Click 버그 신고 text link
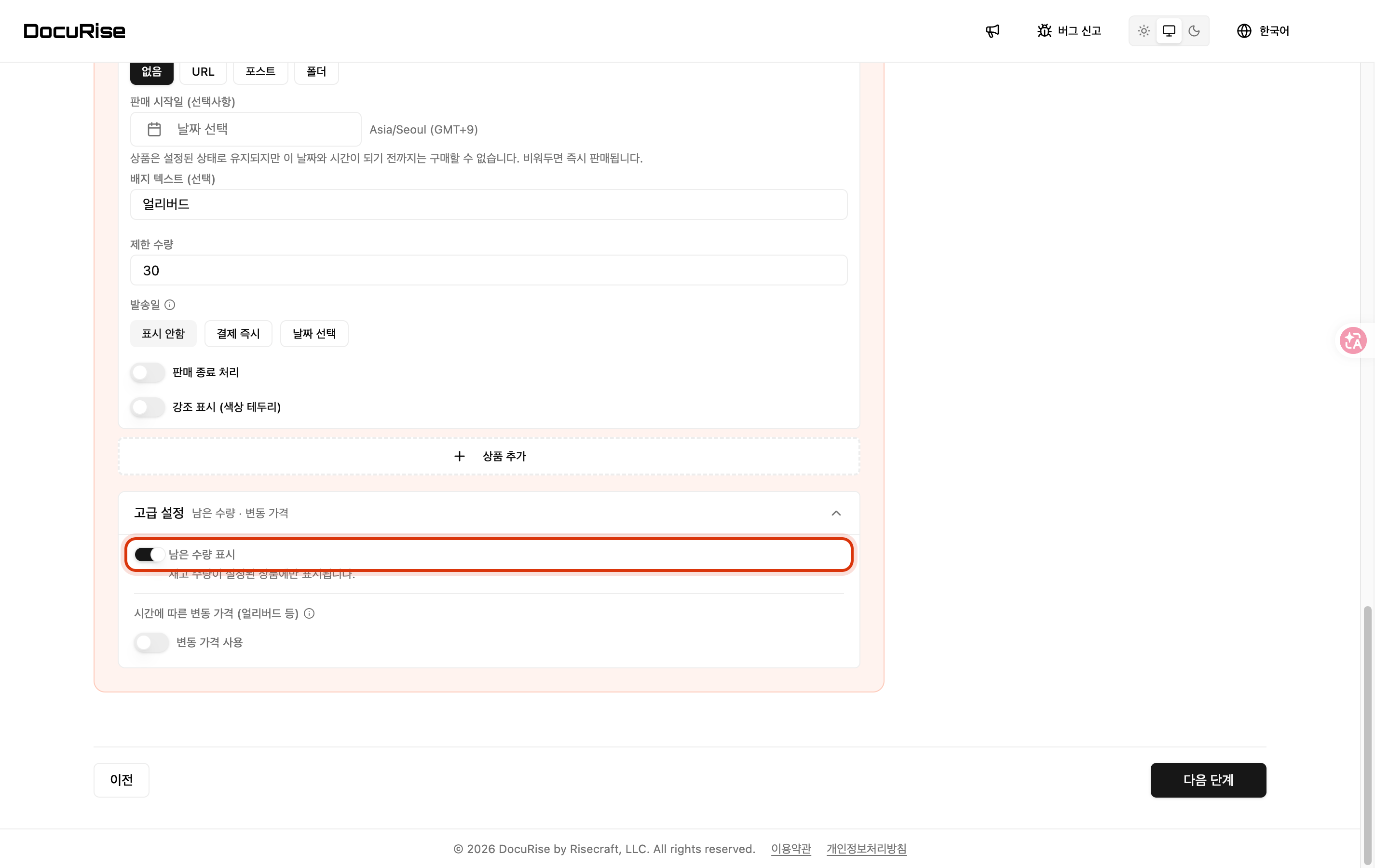The width and height of the screenshot is (1389, 868). [1080, 31]
